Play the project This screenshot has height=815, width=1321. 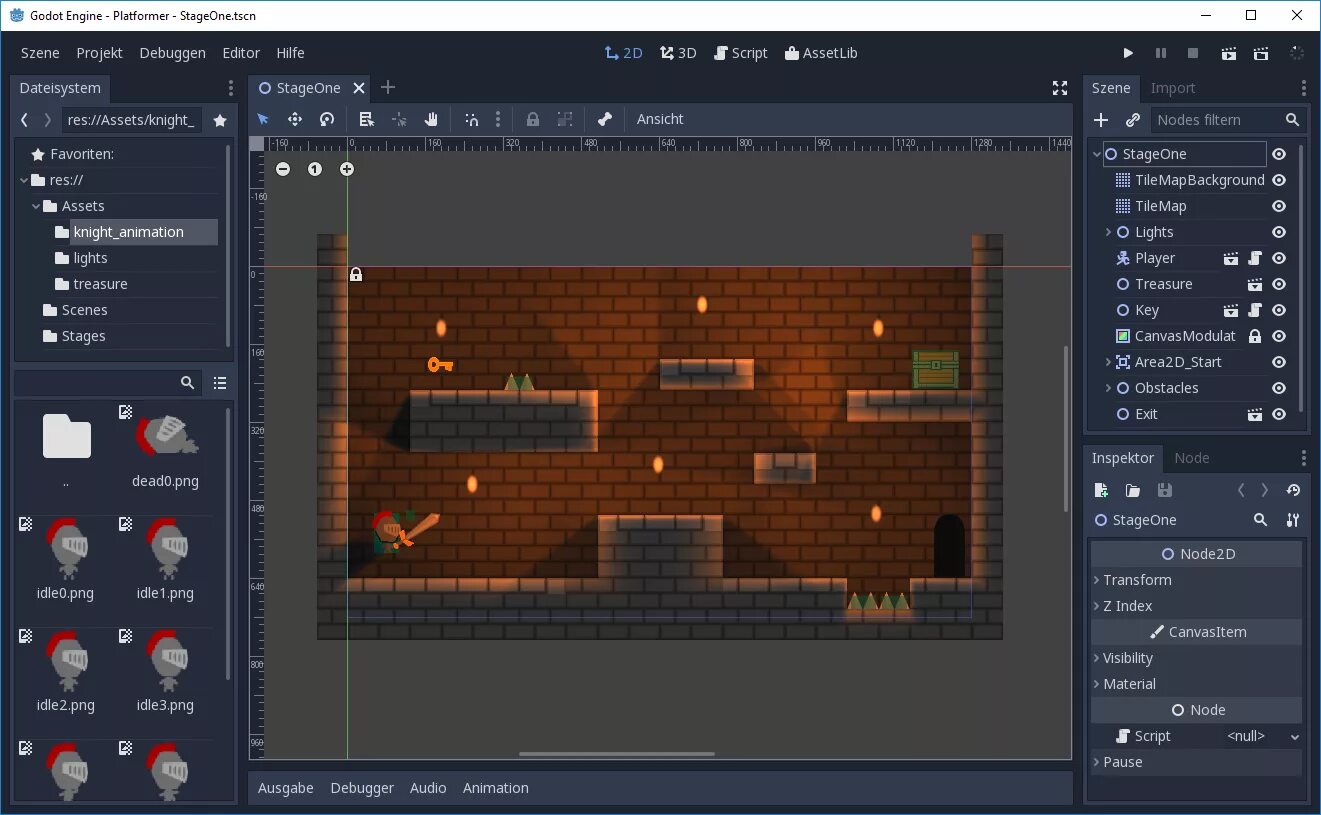(1128, 53)
